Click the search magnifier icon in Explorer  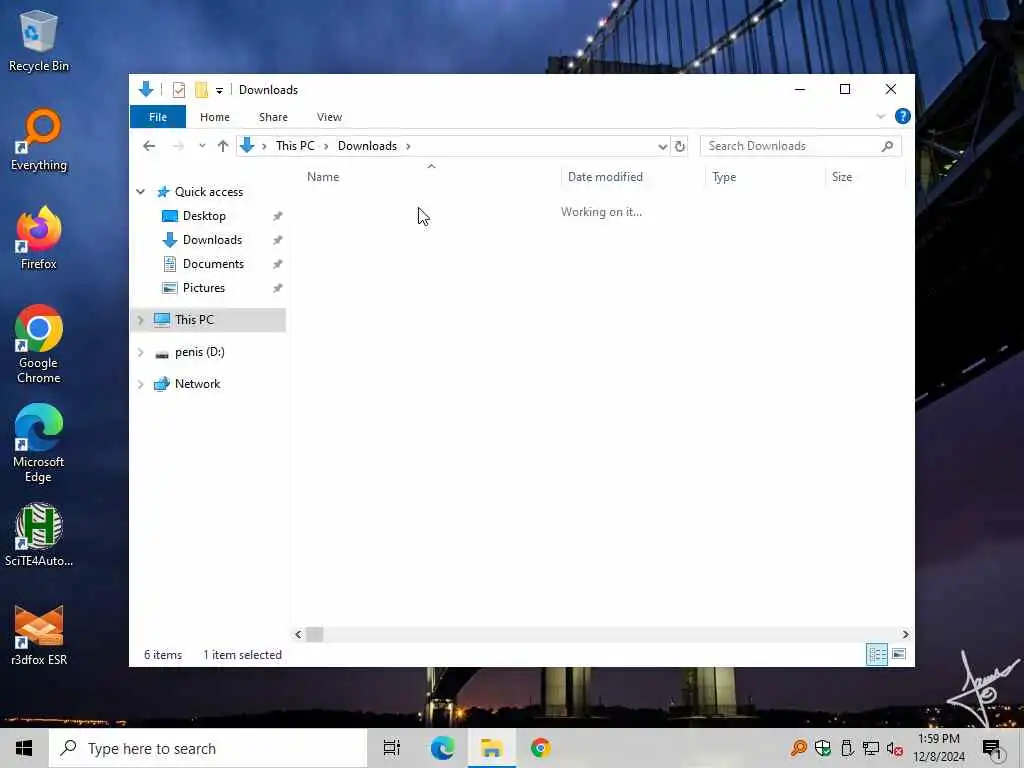[887, 146]
